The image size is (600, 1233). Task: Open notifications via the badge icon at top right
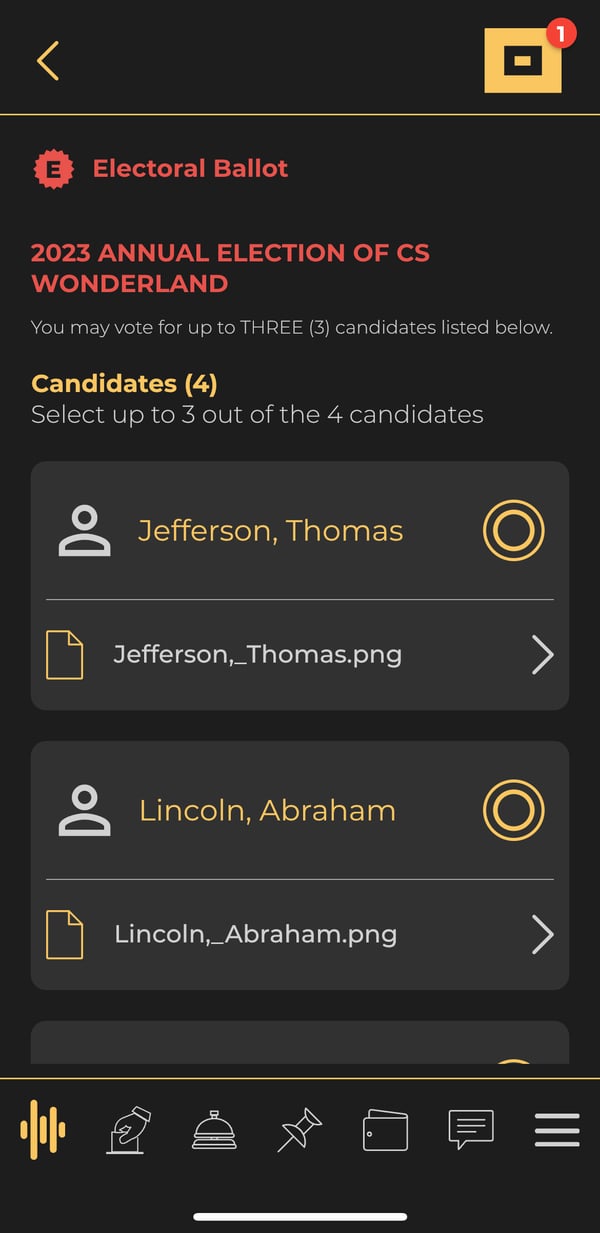coord(523,60)
